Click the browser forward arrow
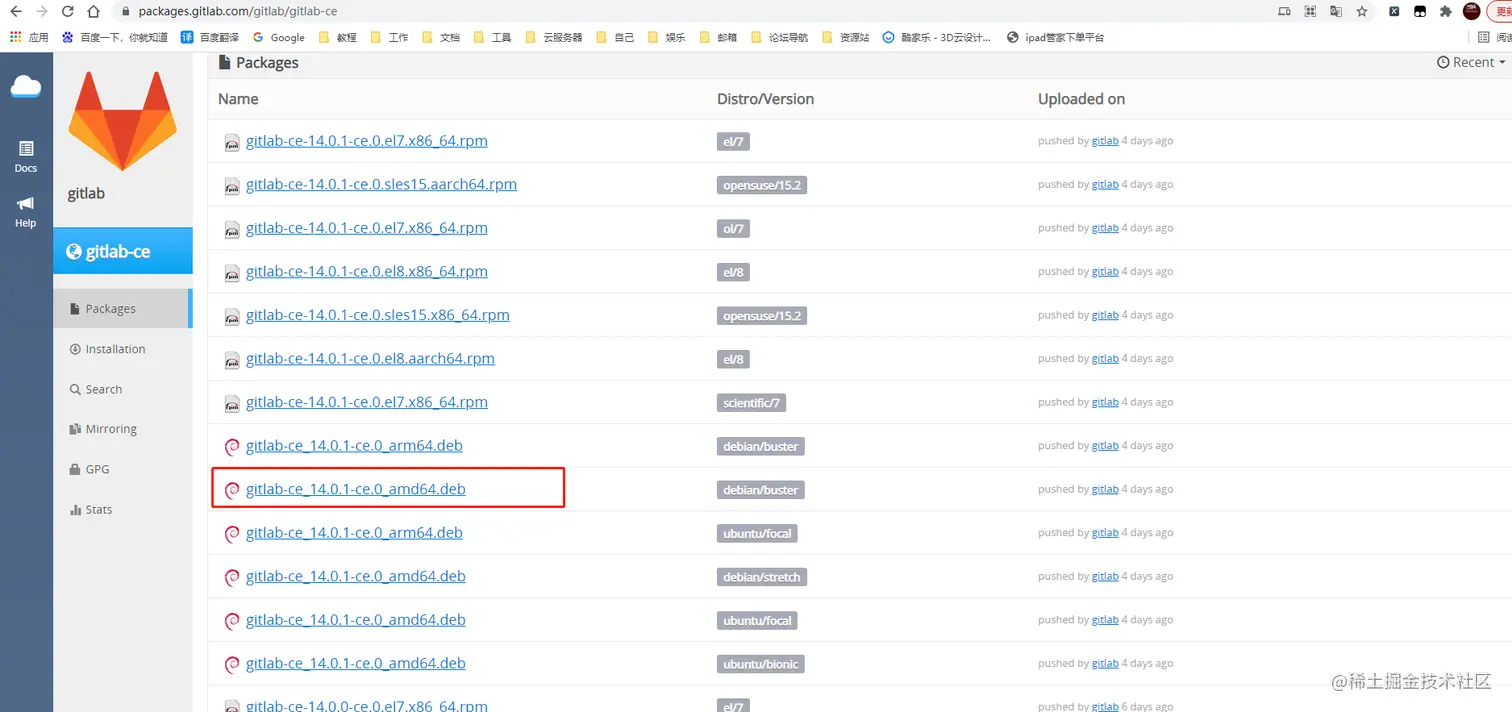Viewport: 1512px width, 712px height. pos(41,12)
